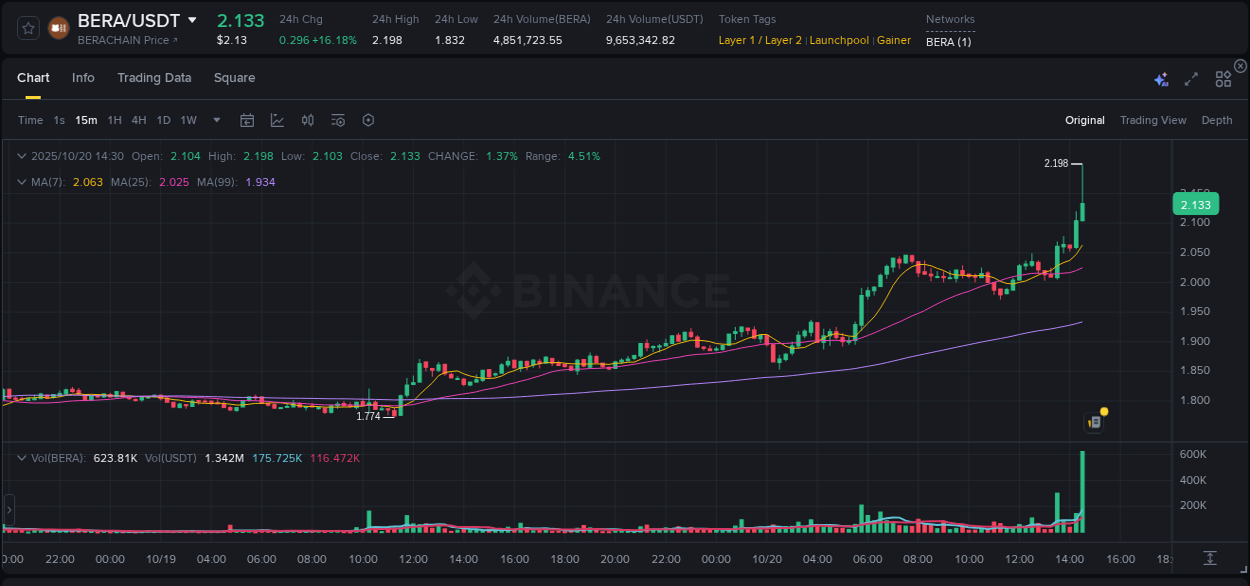Open chart settings via hexagon gear icon
1250x586 pixels.
[x=368, y=119]
